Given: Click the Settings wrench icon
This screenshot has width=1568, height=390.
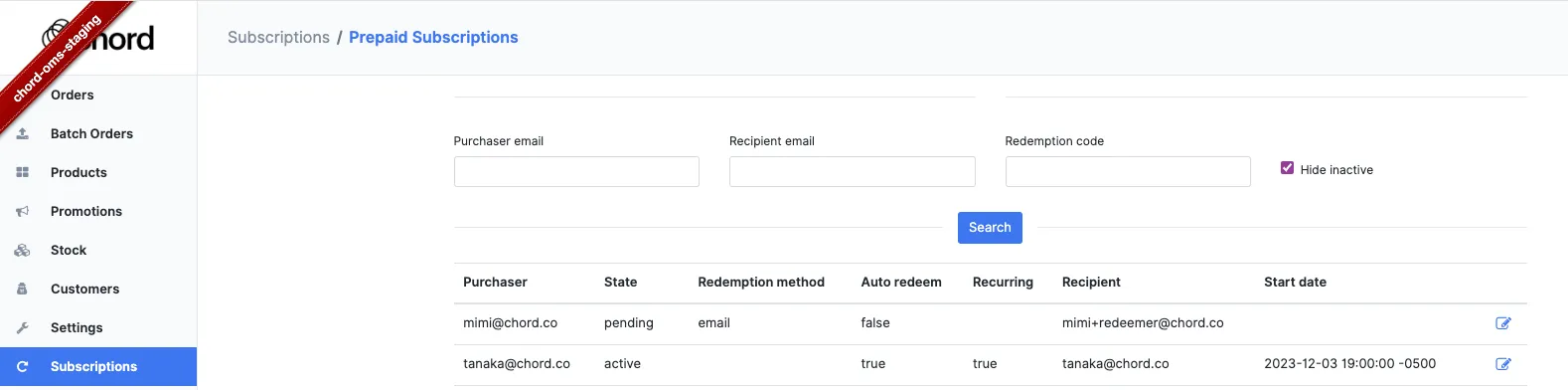Looking at the screenshot, I should (22, 327).
